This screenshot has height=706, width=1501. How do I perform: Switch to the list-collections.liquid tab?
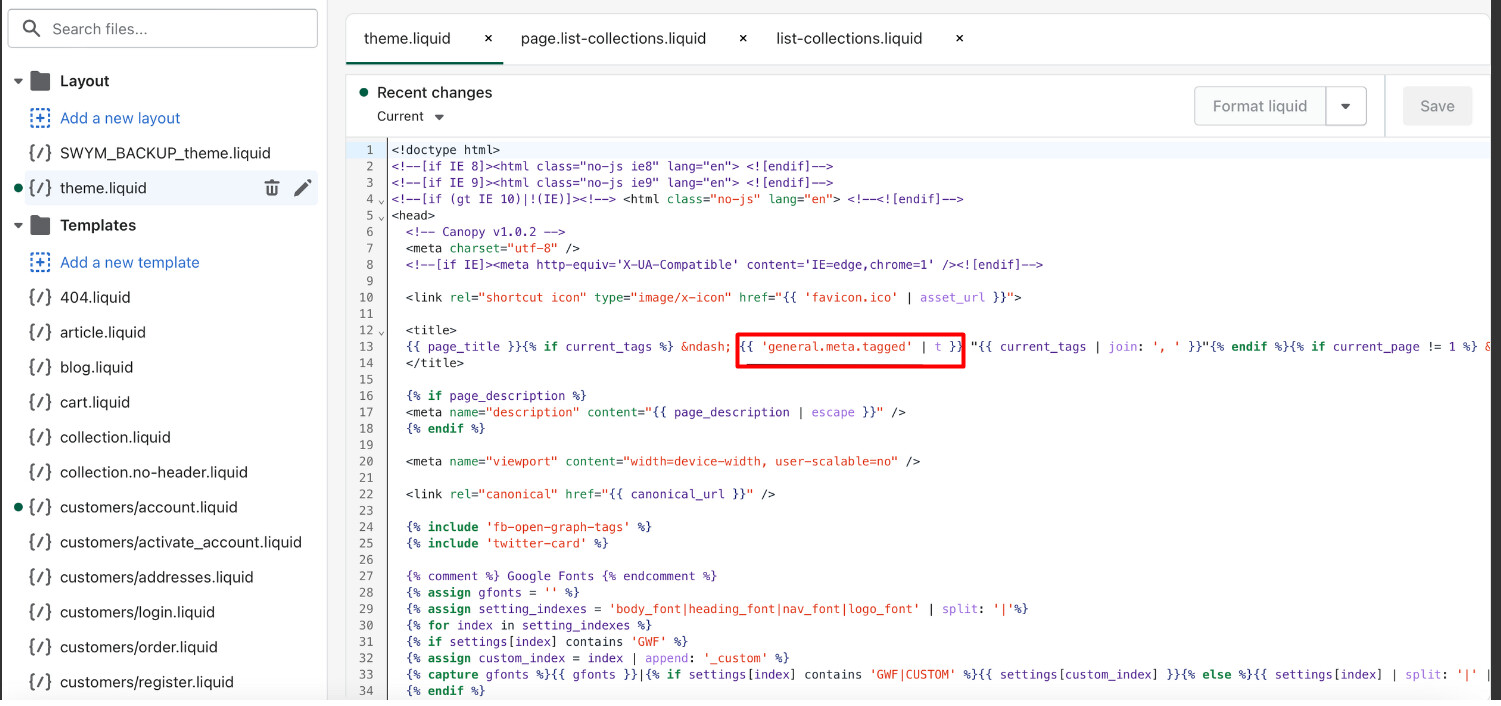[849, 39]
